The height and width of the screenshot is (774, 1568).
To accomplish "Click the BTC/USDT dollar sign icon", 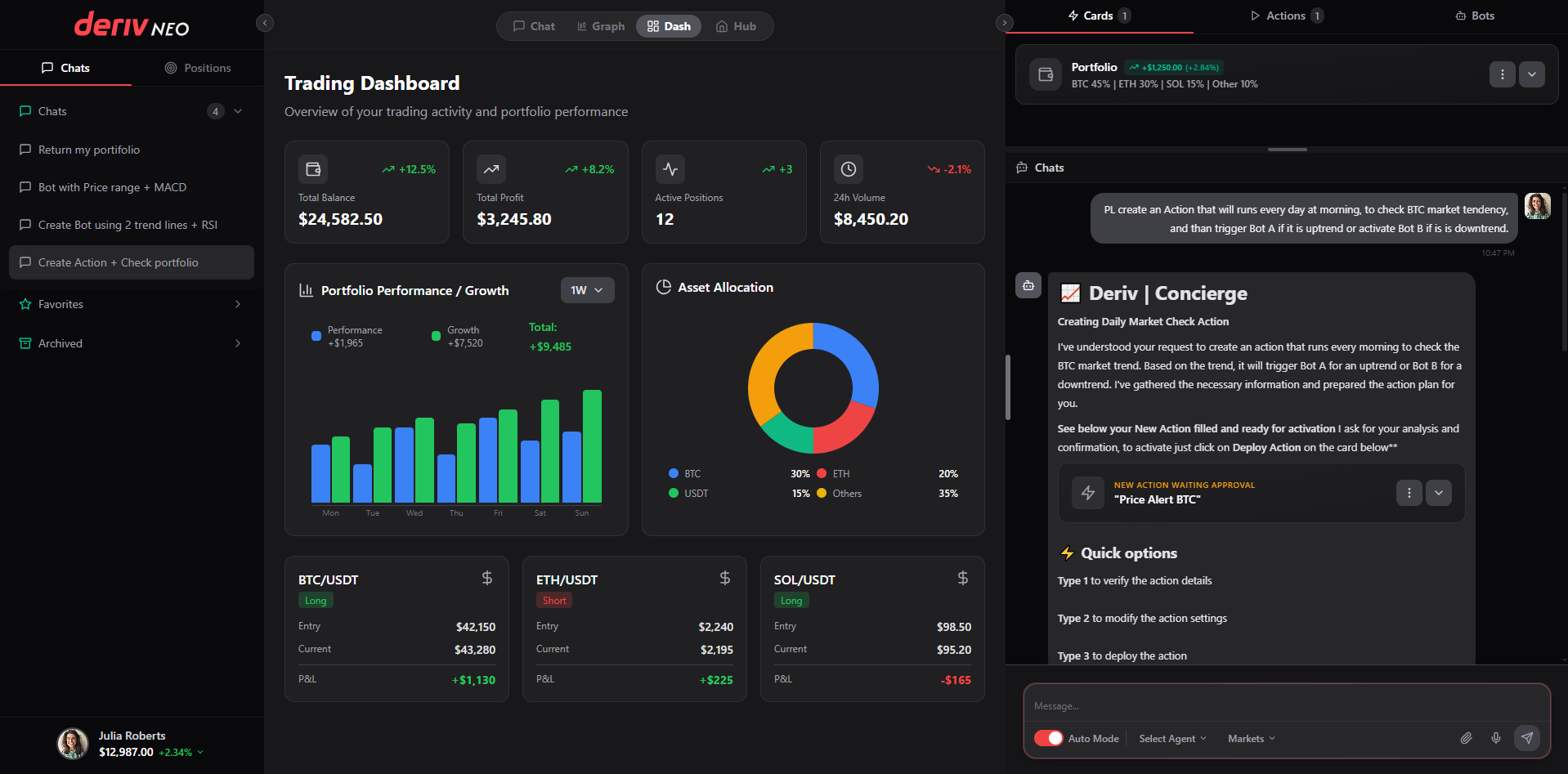I will [x=487, y=578].
